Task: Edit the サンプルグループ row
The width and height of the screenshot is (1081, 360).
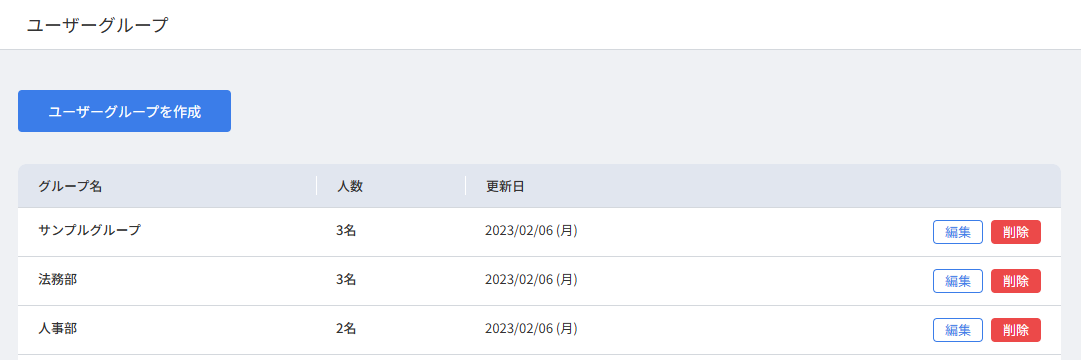Action: pos(958,232)
